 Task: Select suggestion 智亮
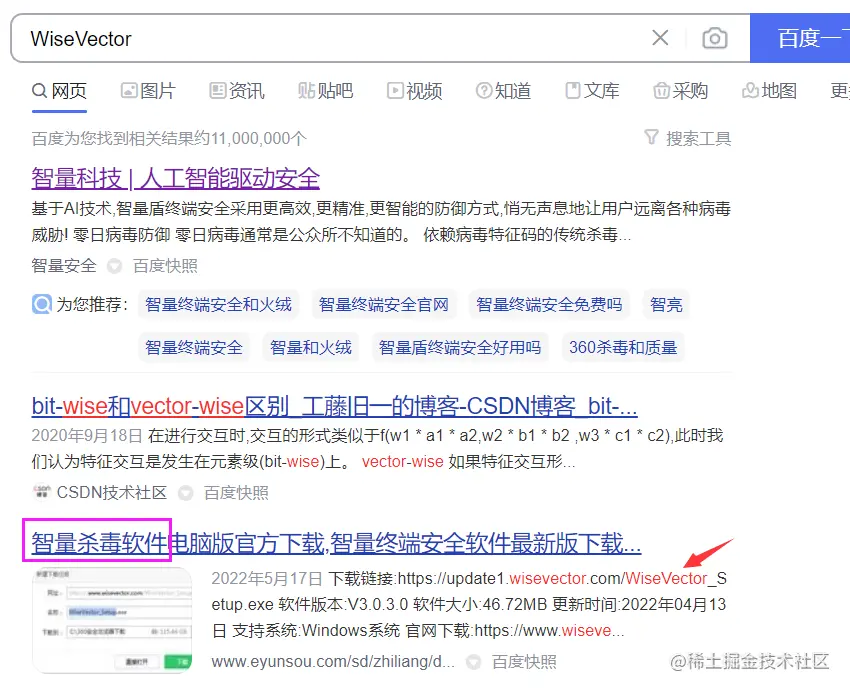[666, 304]
